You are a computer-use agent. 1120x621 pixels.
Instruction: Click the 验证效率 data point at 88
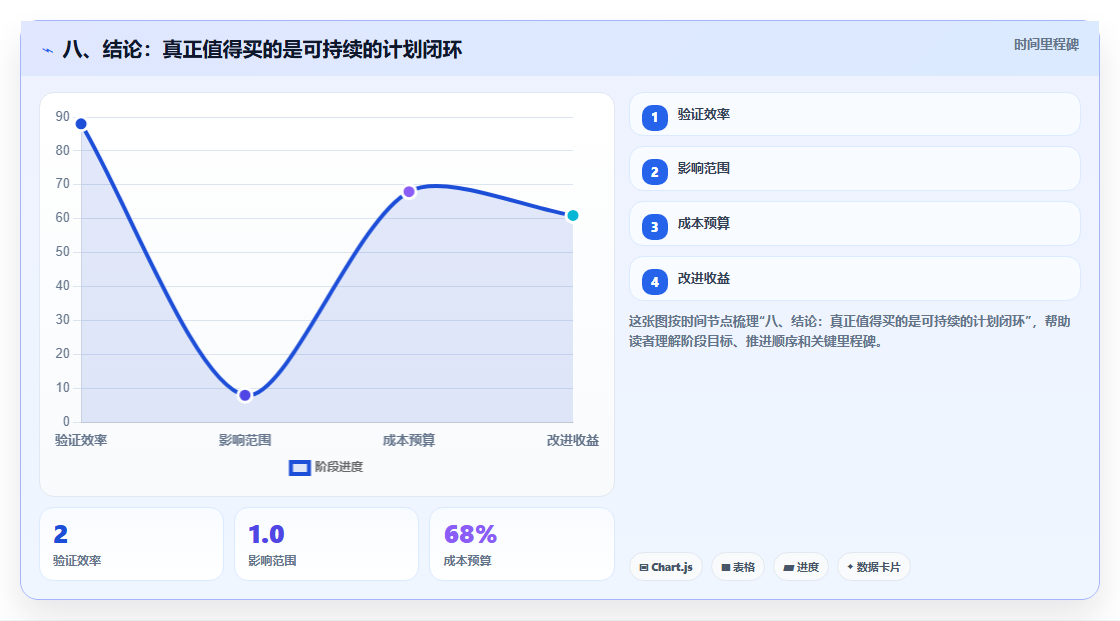(81, 124)
